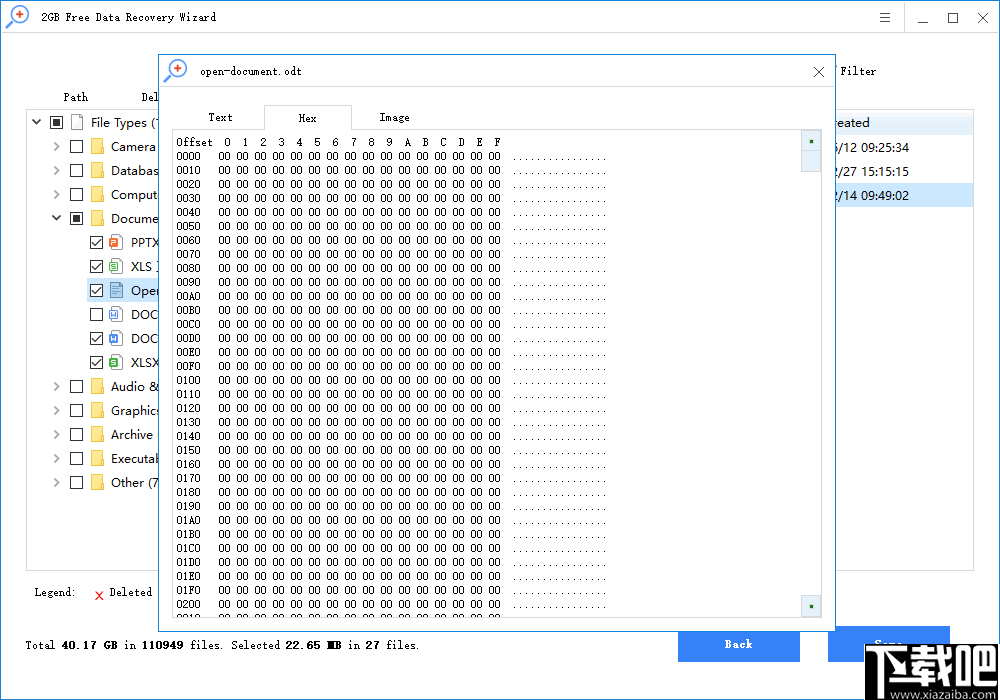Uncheck the PPTX file type checkbox
Screen dimensions: 1000x700
coord(96,242)
